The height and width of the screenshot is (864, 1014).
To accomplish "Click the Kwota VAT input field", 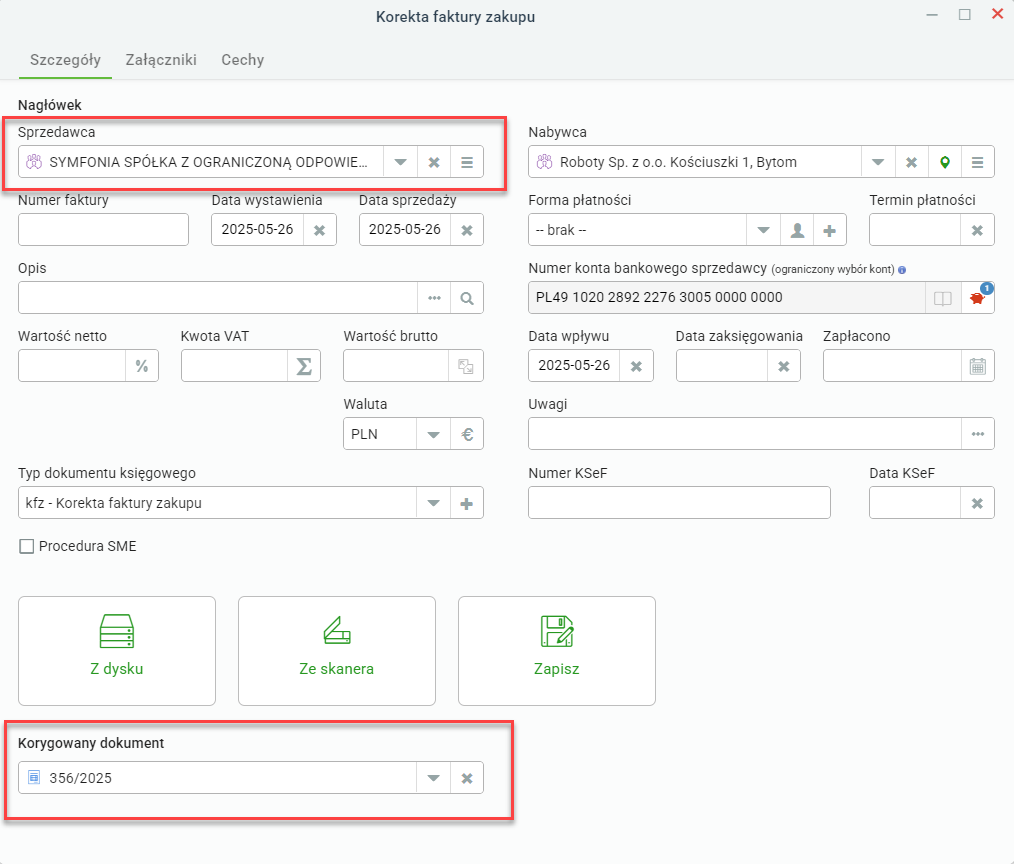I will coord(234,366).
